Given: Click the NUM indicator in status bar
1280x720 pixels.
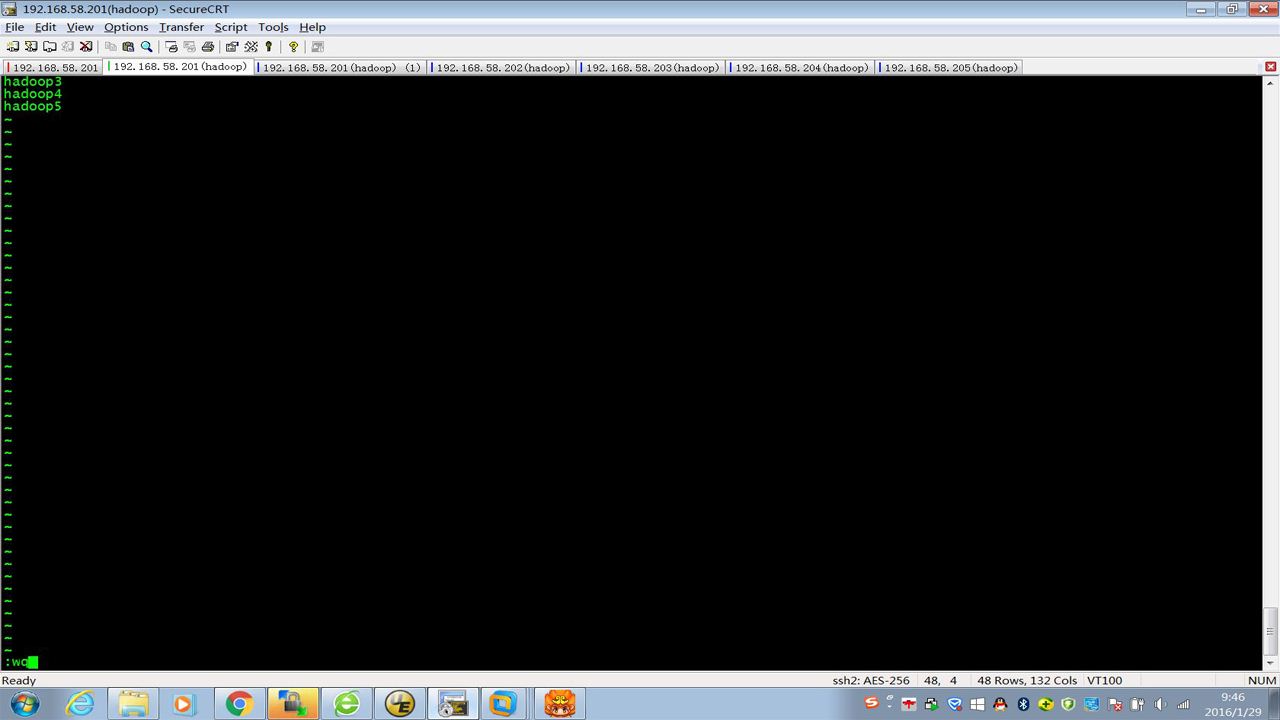Looking at the screenshot, I should (1261, 681).
